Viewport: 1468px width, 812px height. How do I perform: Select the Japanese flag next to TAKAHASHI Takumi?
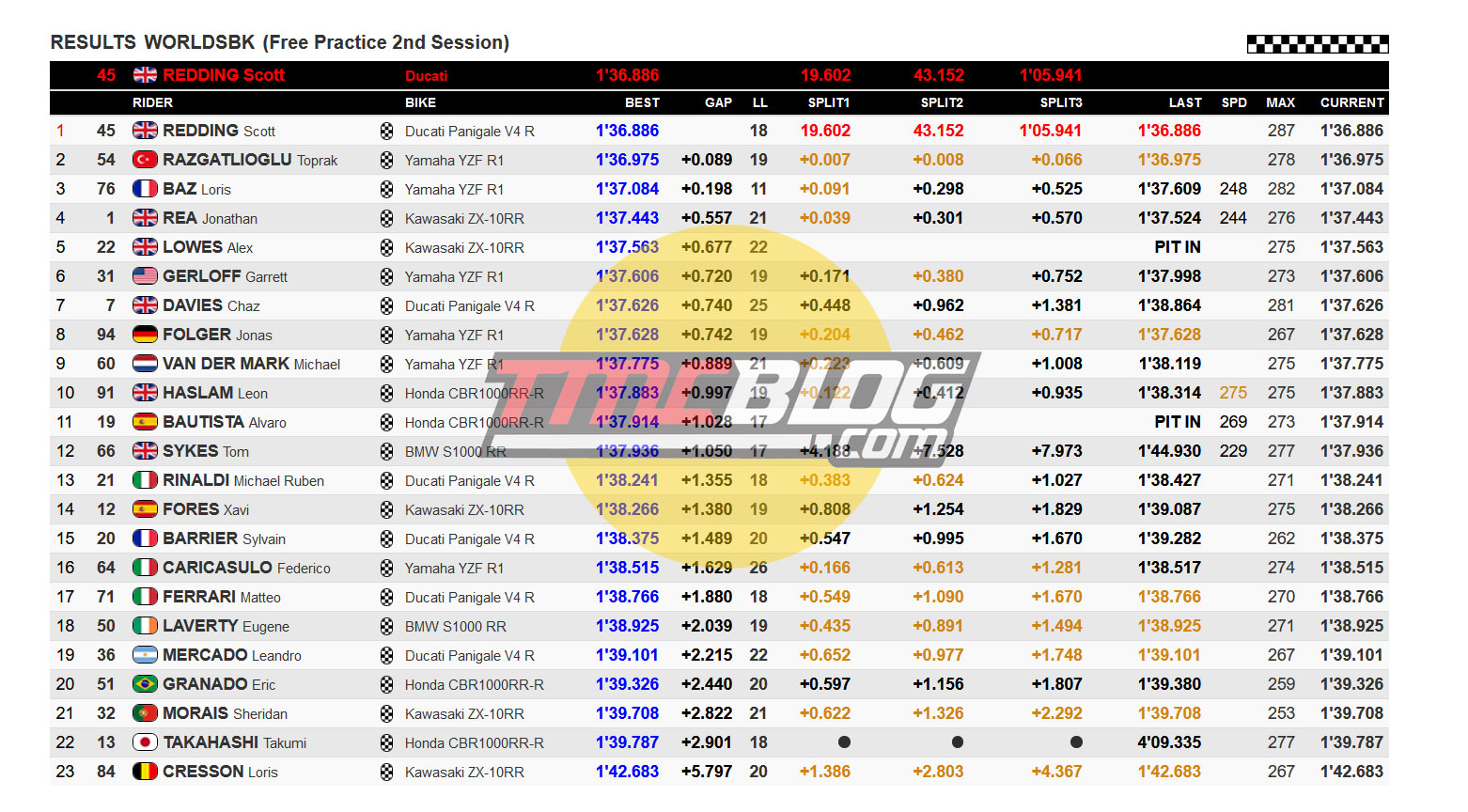point(145,742)
